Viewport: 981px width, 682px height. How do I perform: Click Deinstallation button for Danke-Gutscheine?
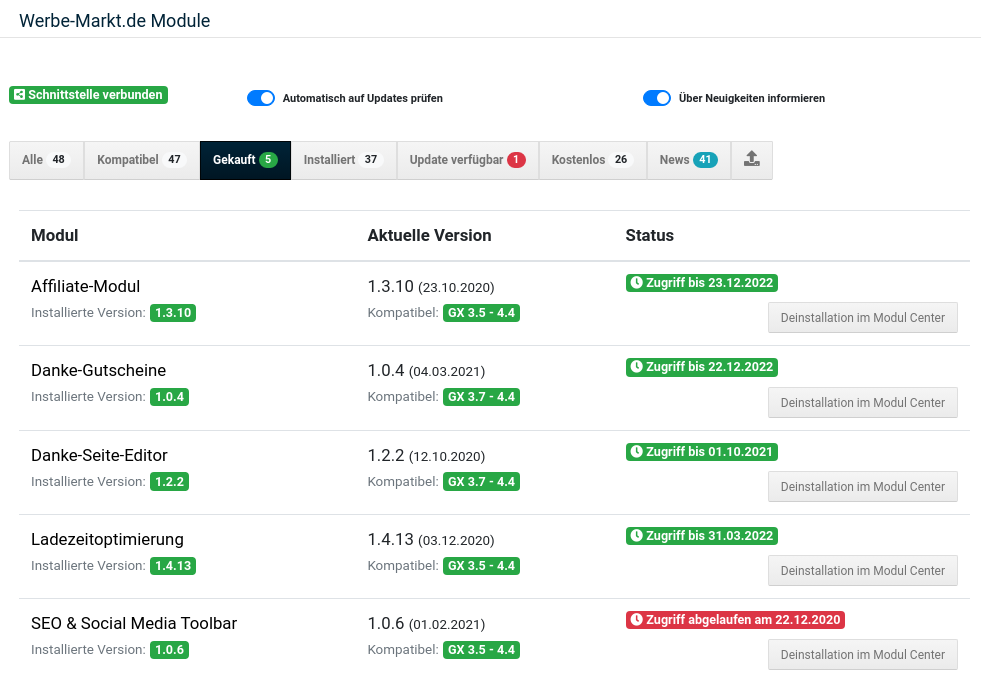[x=862, y=402]
